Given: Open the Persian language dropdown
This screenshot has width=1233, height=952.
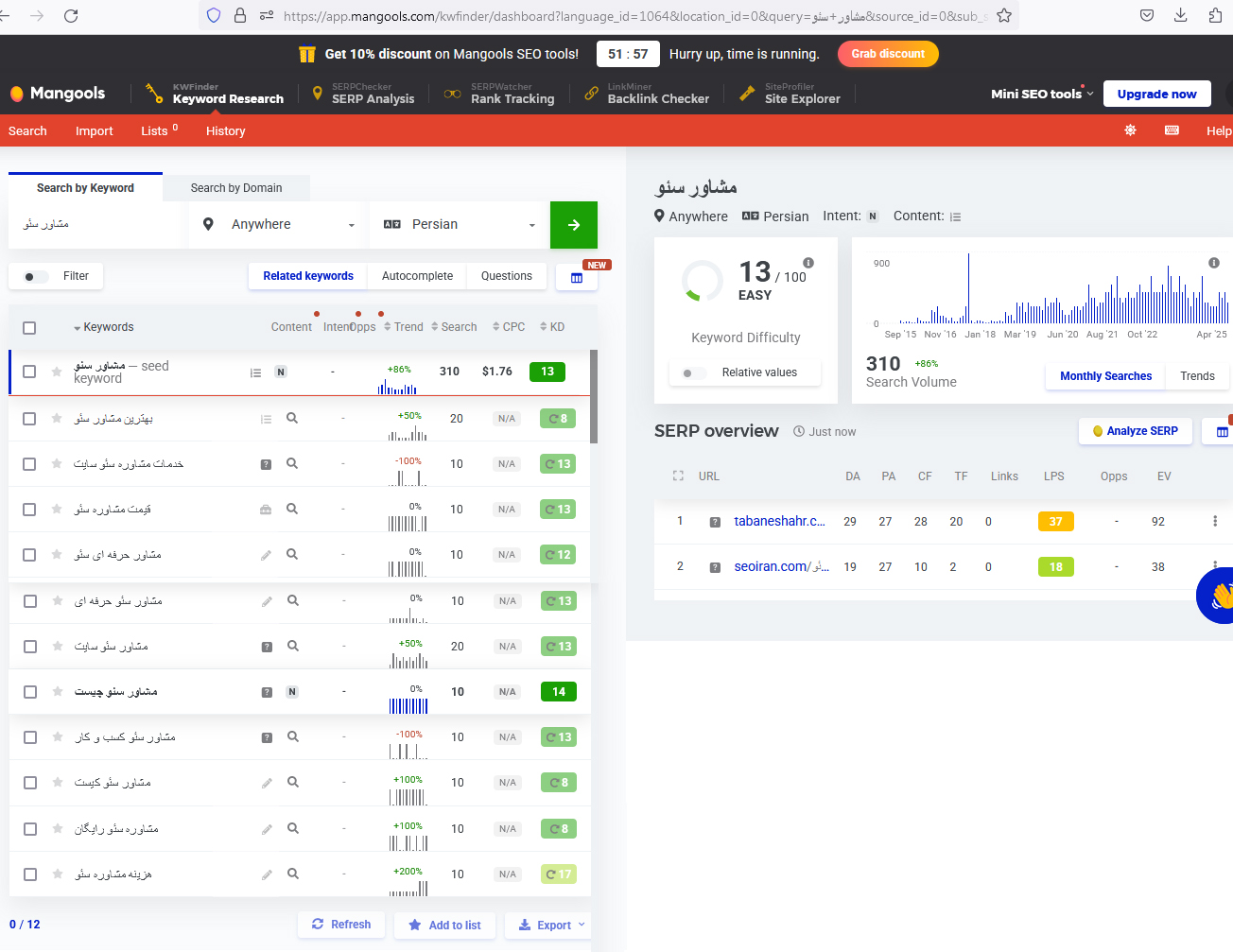Looking at the screenshot, I should (460, 225).
